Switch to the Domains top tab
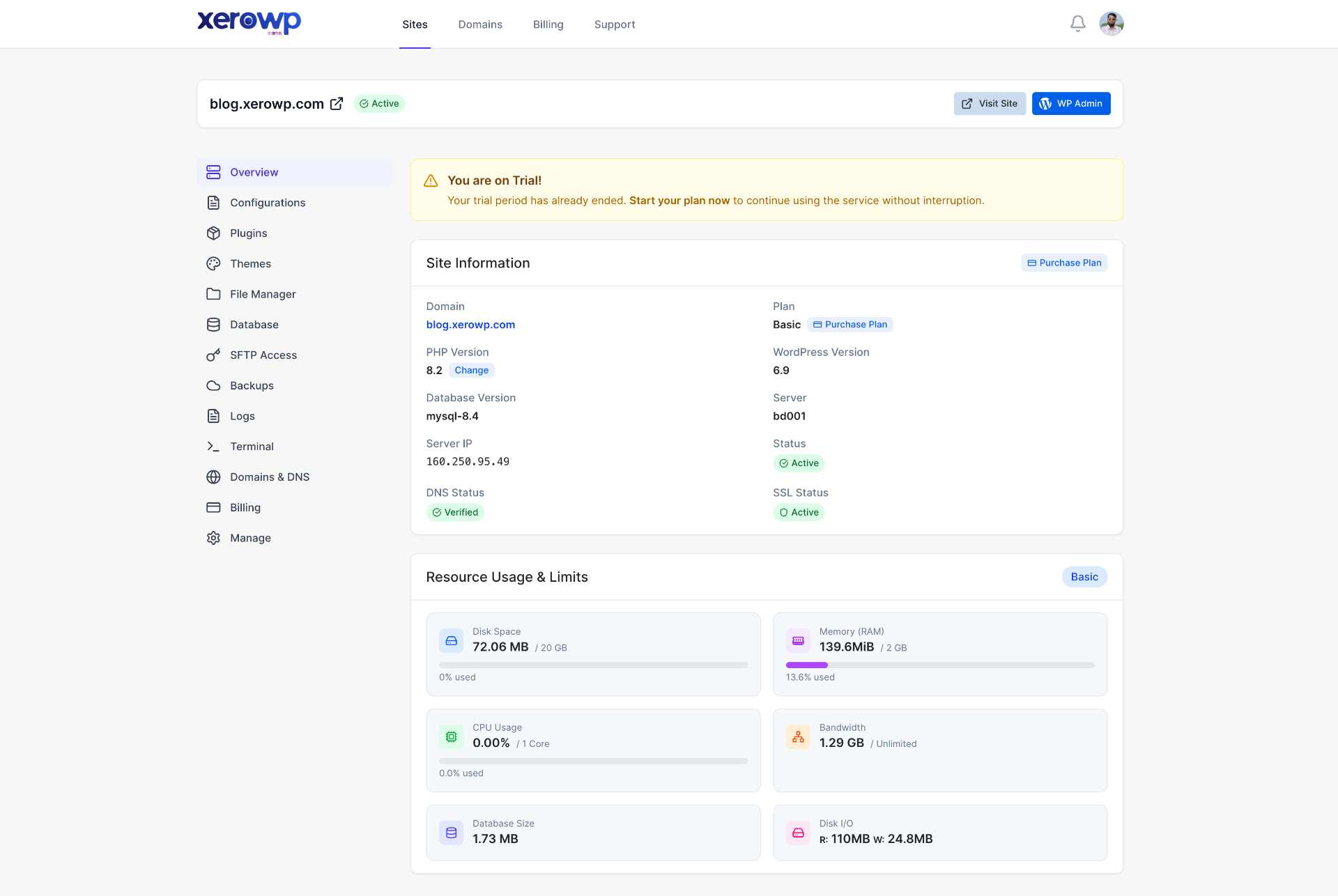1338x896 pixels. [479, 24]
